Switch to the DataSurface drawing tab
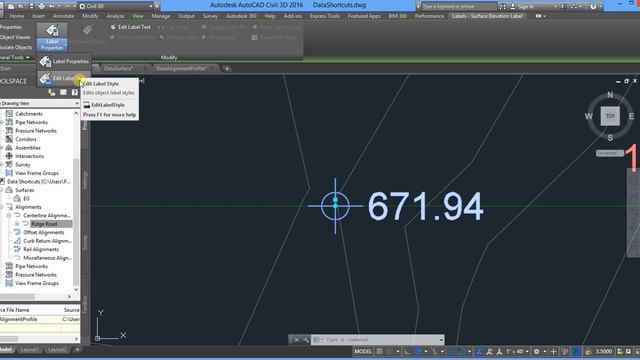The width and height of the screenshot is (640, 360). tap(119, 68)
